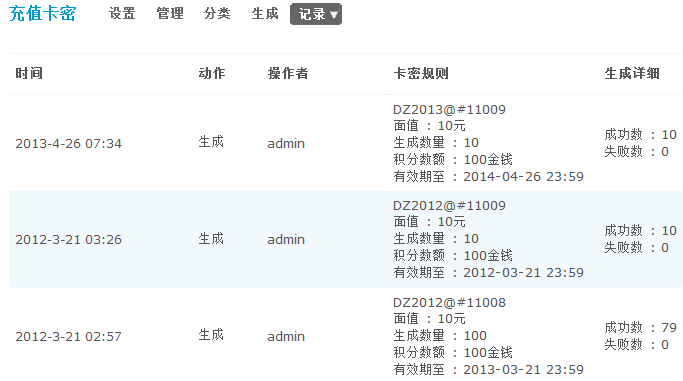
Task: Go to the 生成 tab
Action: coord(265,13)
